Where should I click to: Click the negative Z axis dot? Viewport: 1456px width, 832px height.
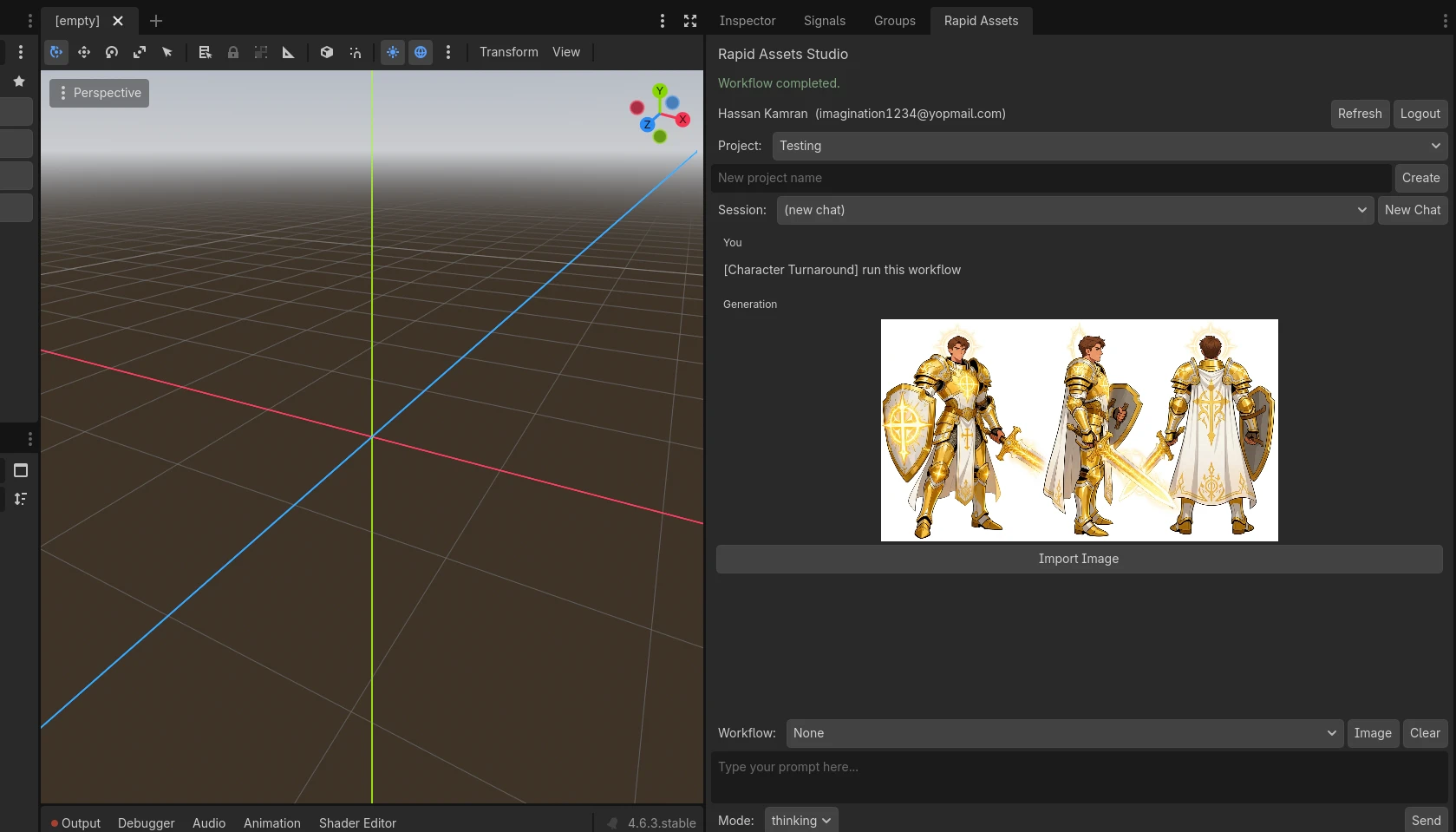(672, 102)
